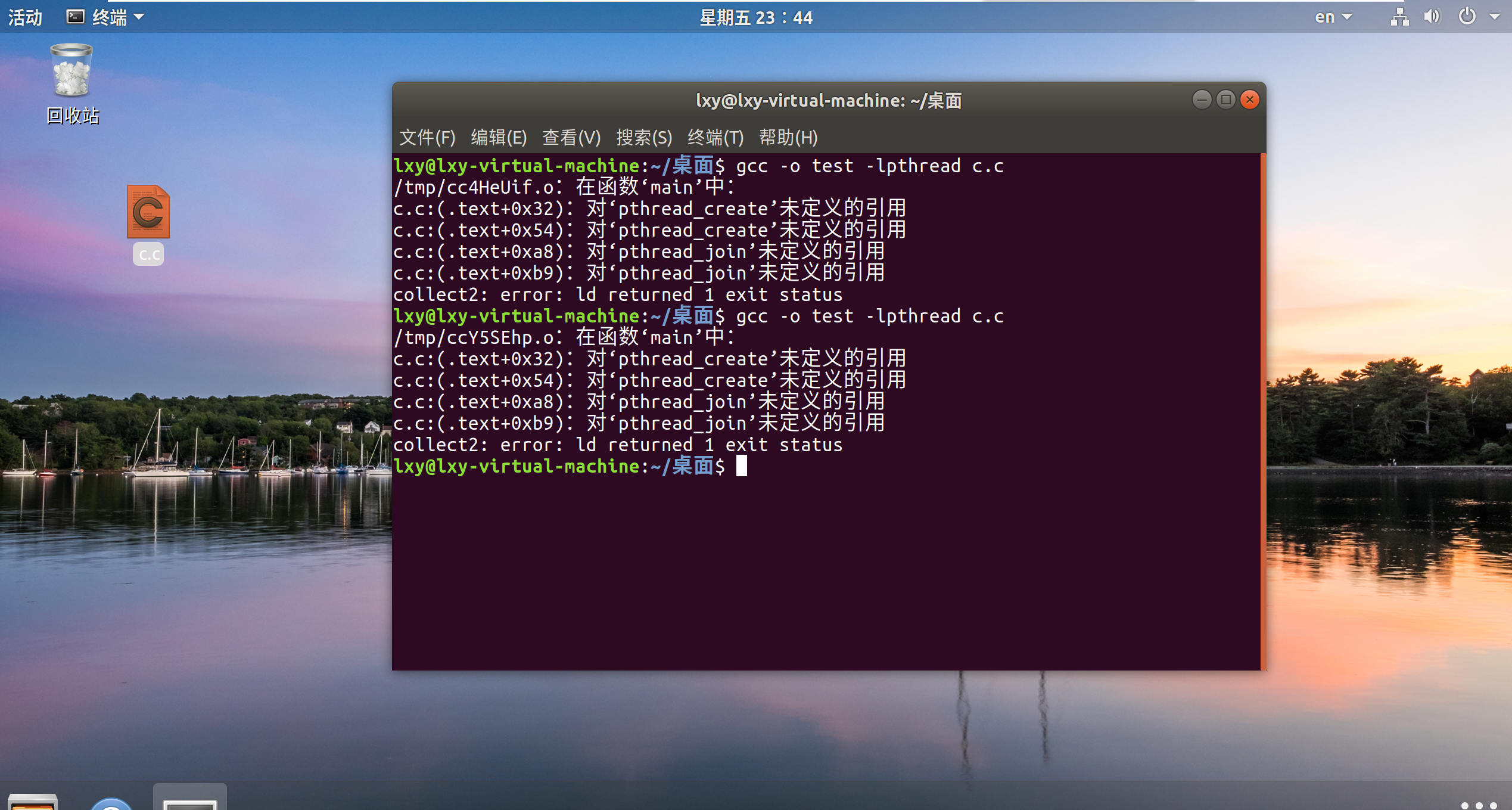Click the terminal title bar text

(828, 100)
